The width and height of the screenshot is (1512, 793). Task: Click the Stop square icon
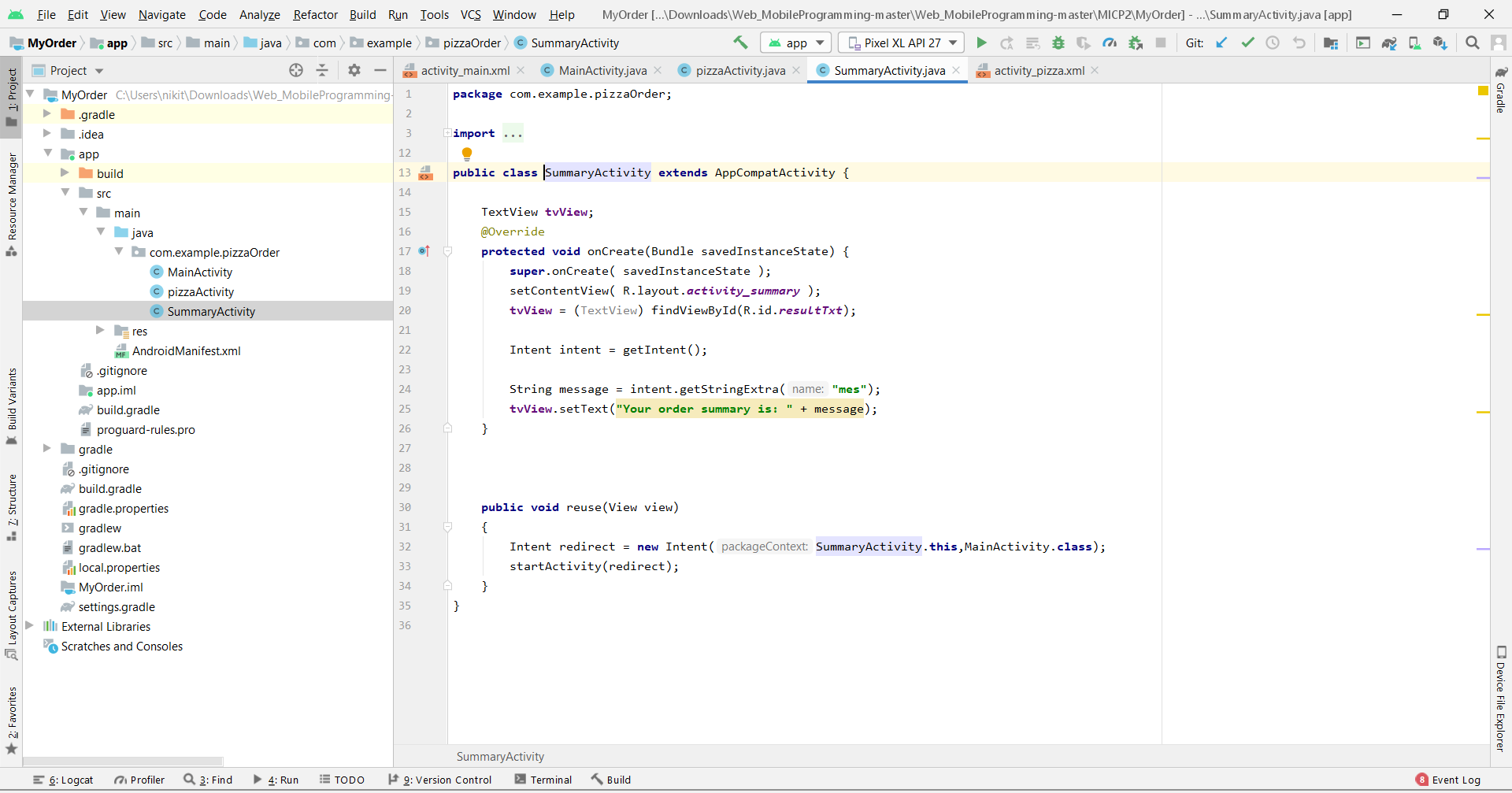tap(1161, 43)
